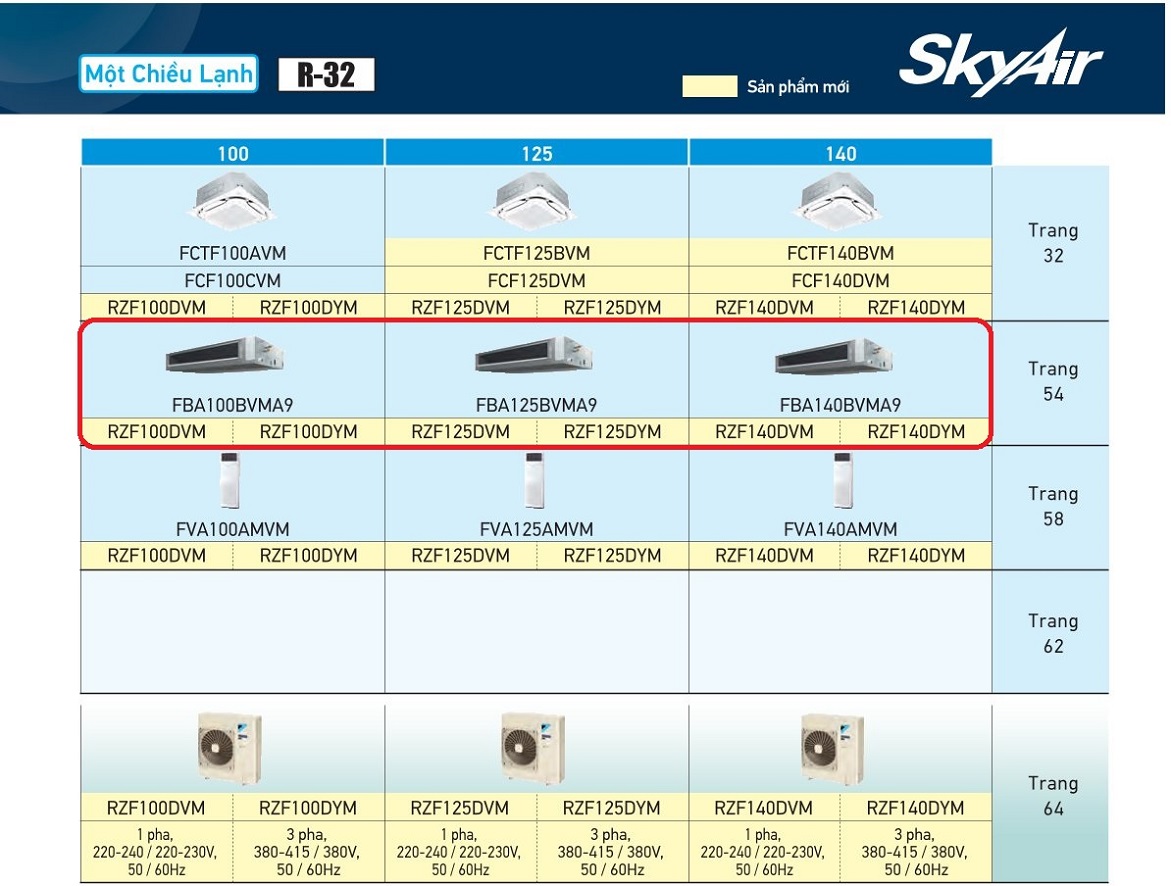Click the '1 pha' power spec under outdoor RZF125DVM
Image resolution: width=1171 pixels, height=886 pixels.
pyautogui.click(x=459, y=852)
